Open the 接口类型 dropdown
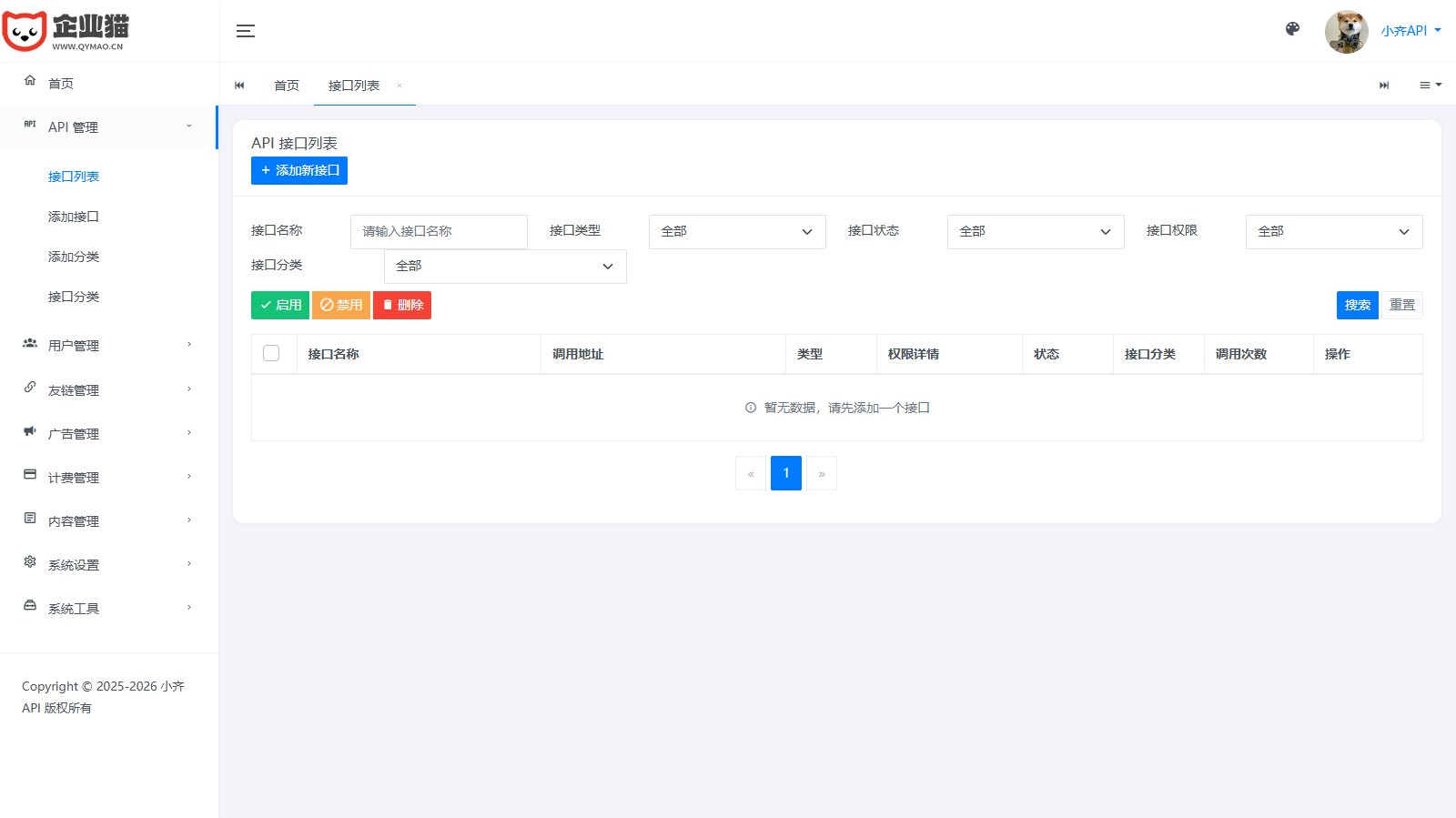1456x818 pixels. 736,232
